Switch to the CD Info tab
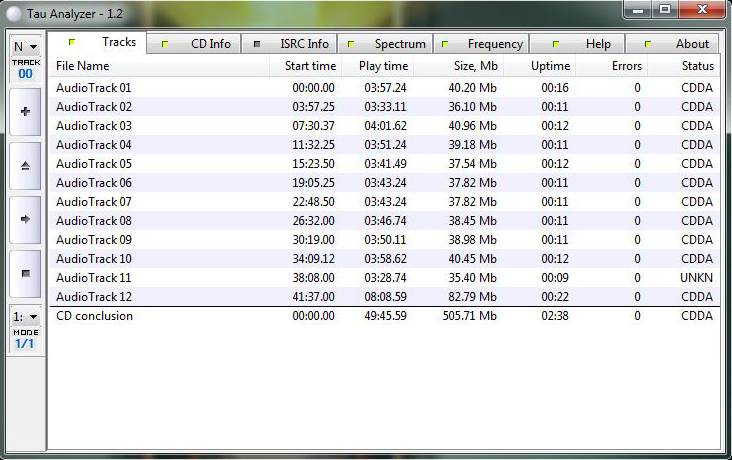732x460 pixels. click(x=196, y=44)
